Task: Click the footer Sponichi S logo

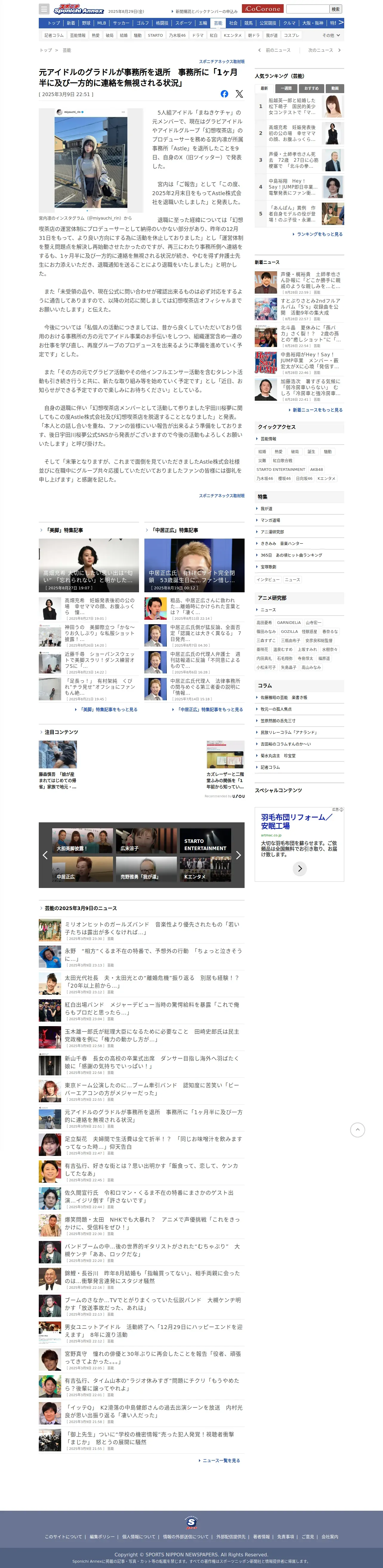Action: tap(191, 1523)
